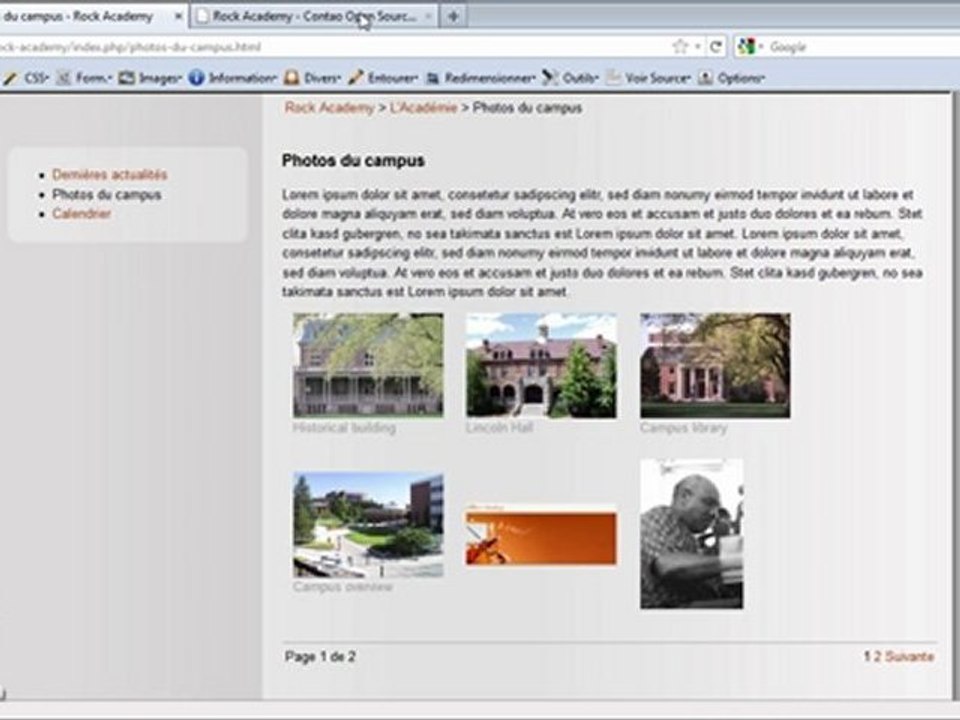This screenshot has width=960, height=720.
Task: Click the Entourer pencil icon
Action: click(356, 78)
